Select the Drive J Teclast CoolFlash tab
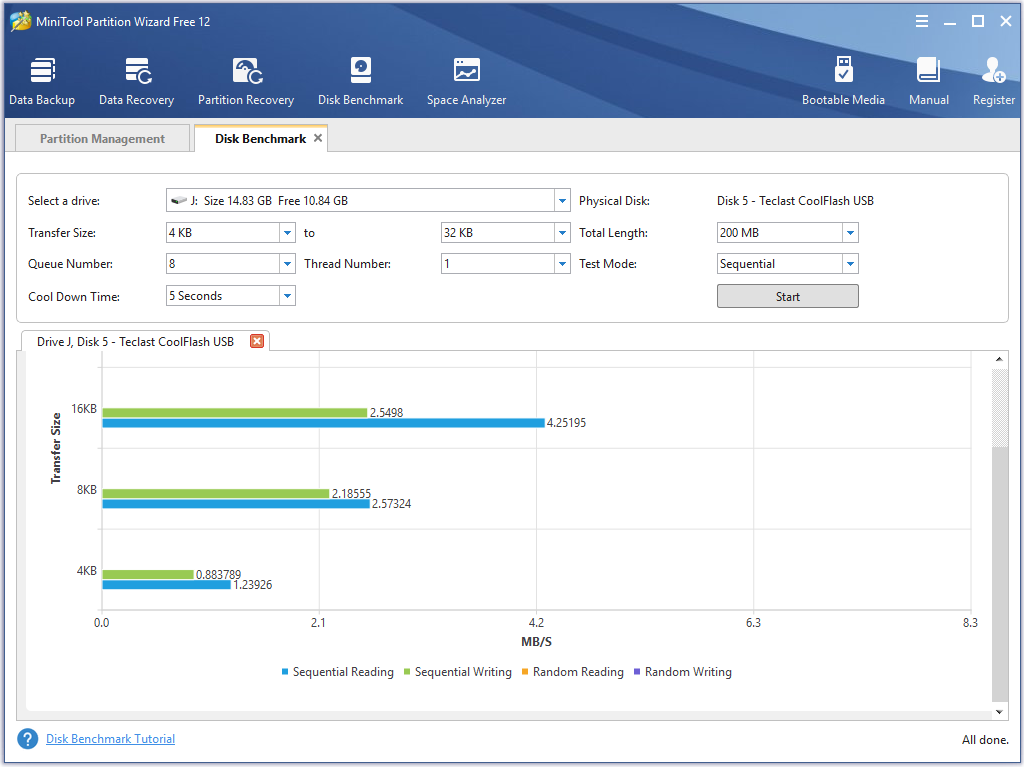This screenshot has width=1024, height=767. tap(135, 342)
